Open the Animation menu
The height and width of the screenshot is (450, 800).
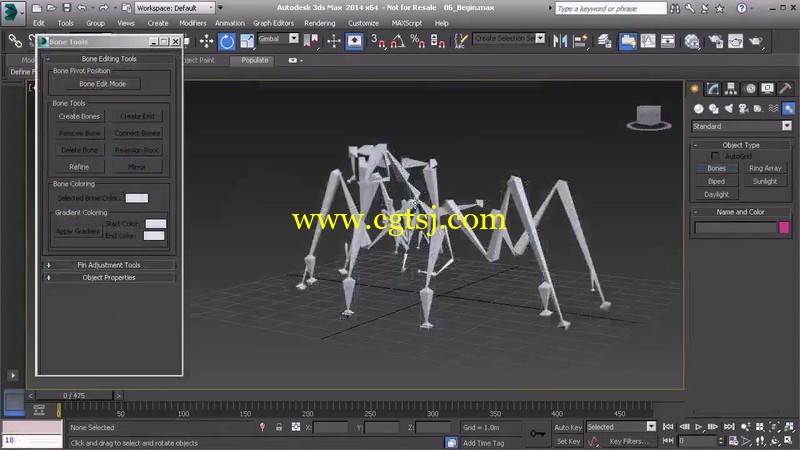[x=230, y=23]
